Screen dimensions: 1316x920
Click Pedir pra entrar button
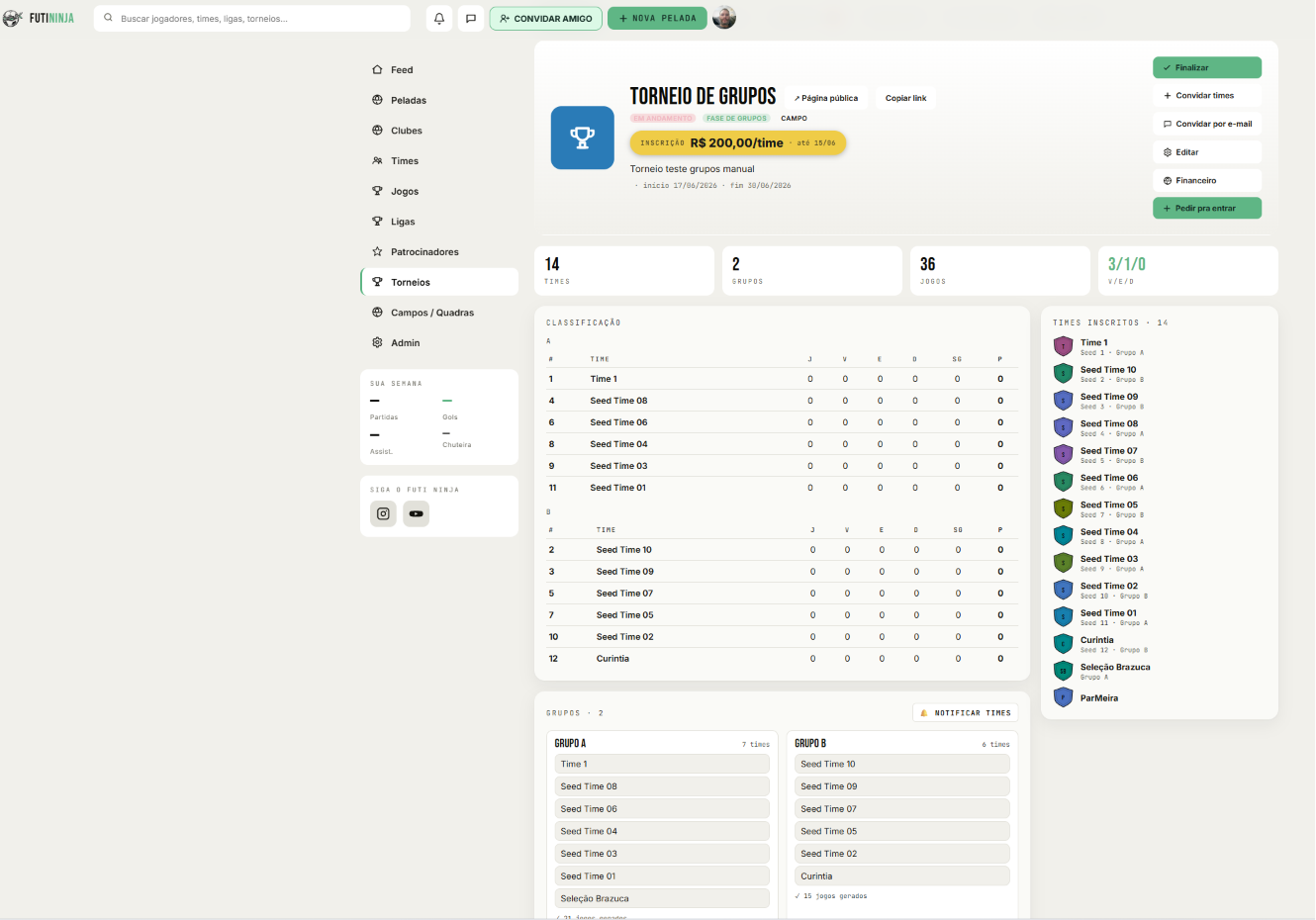coord(1207,209)
